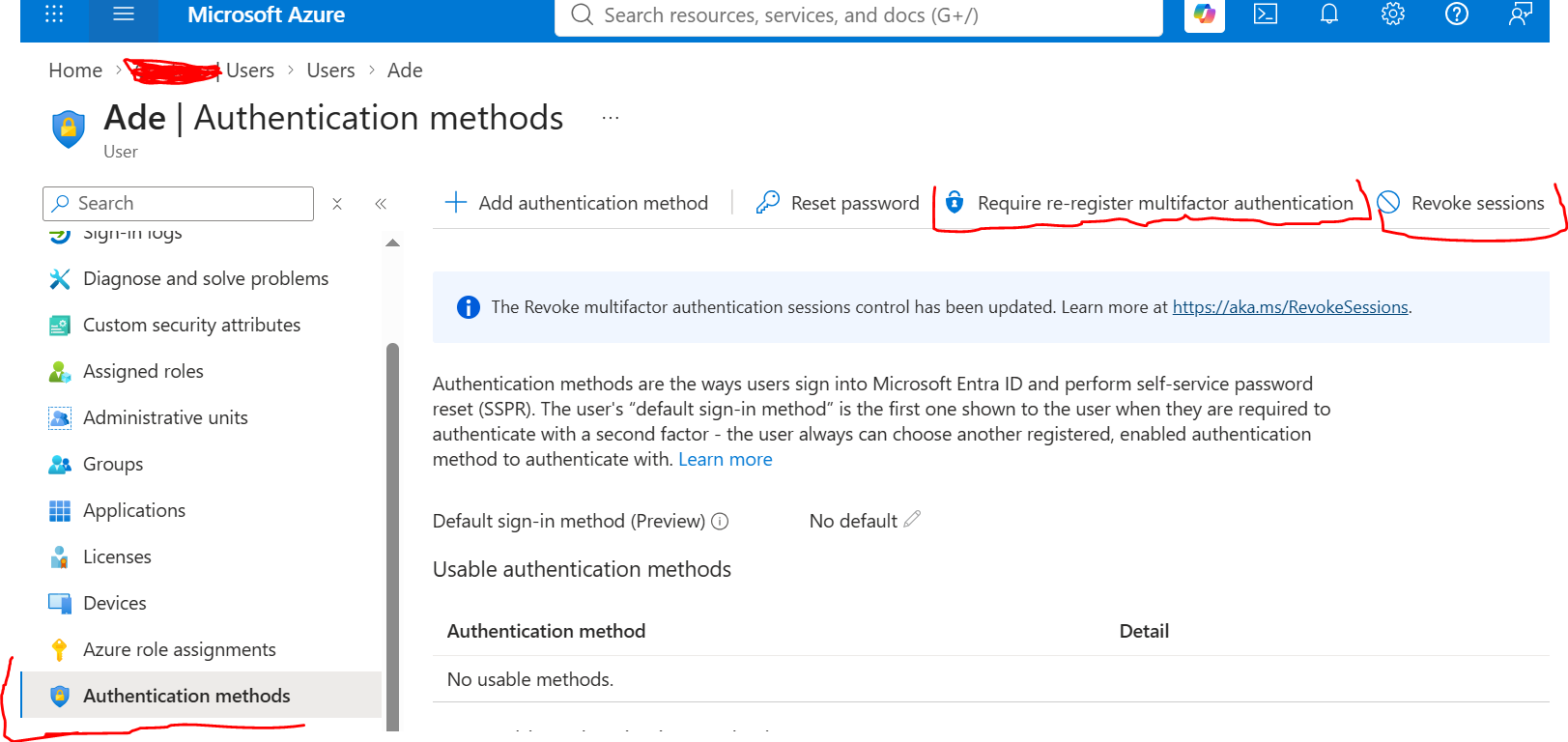Click the pencil to edit default sign-in method

[x=912, y=520]
